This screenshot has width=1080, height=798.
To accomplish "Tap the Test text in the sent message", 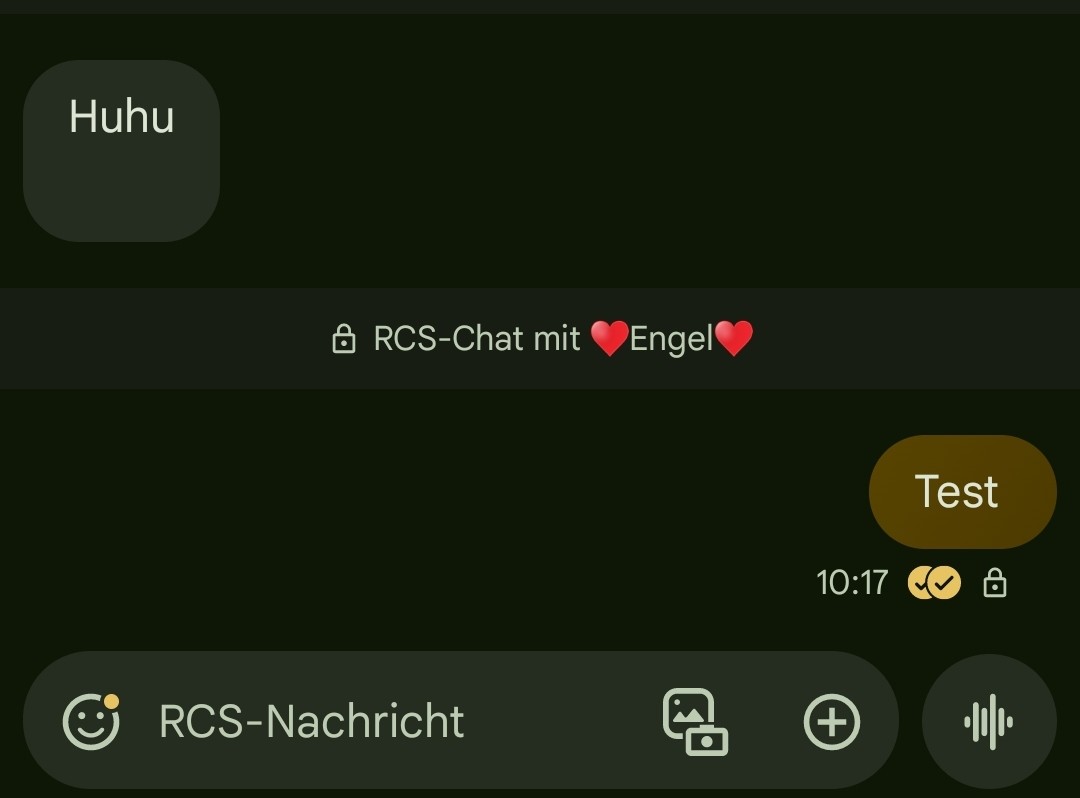I will [x=956, y=492].
